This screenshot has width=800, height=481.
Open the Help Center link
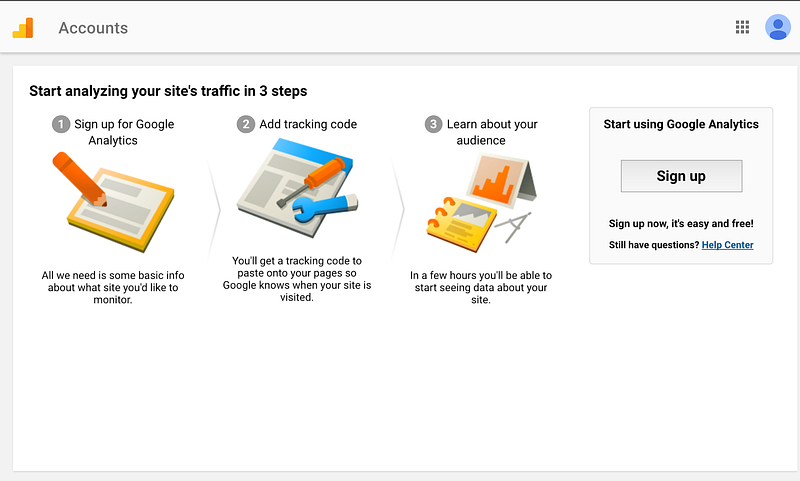(x=727, y=245)
